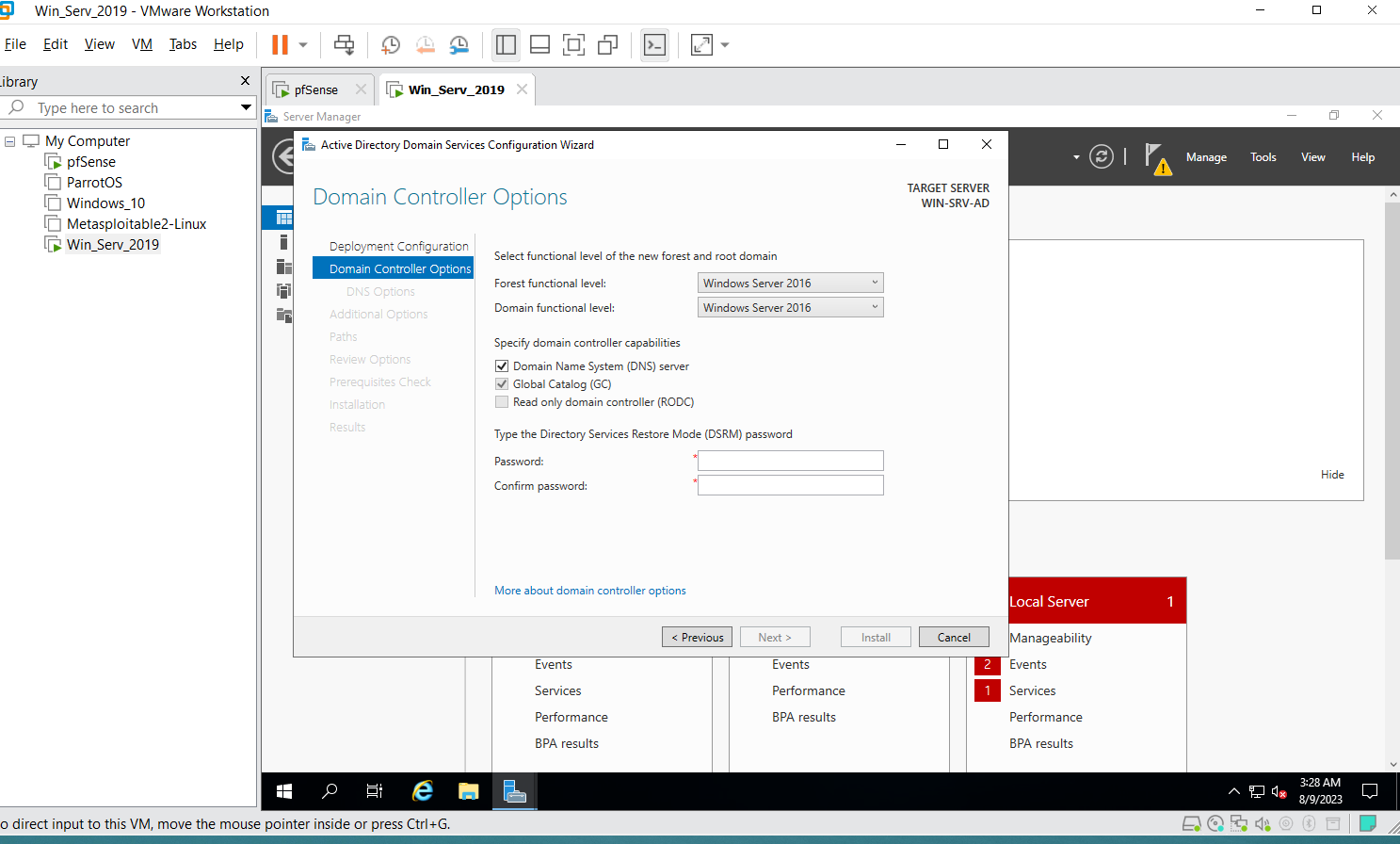This screenshot has width=1400, height=844.
Task: Open the snapshot manager icon
Action: pyautogui.click(x=459, y=44)
